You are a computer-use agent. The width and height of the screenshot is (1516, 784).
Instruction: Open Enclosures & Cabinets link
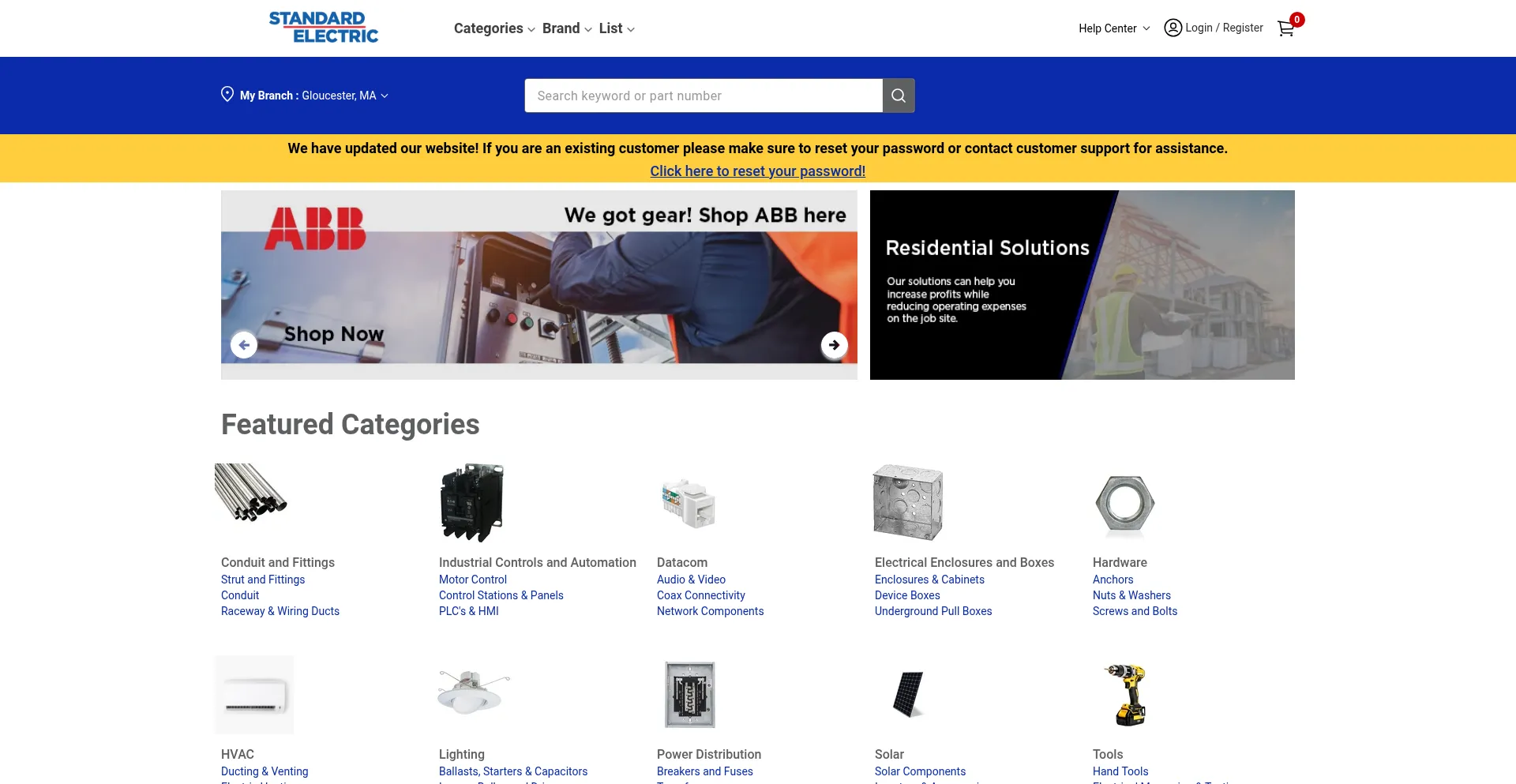click(x=929, y=580)
